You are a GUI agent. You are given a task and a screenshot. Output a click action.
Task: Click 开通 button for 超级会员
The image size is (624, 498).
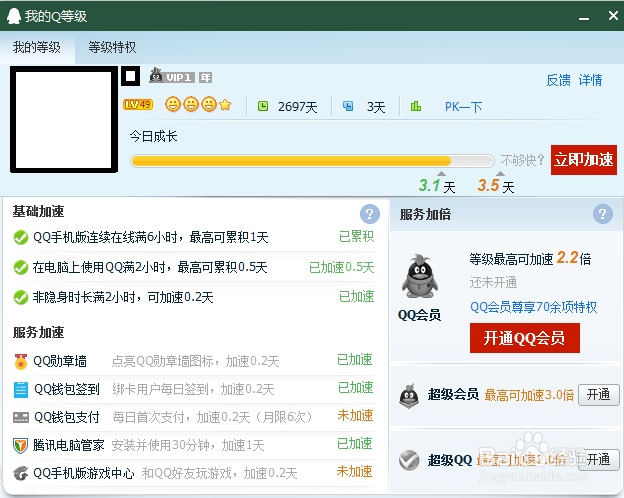599,395
